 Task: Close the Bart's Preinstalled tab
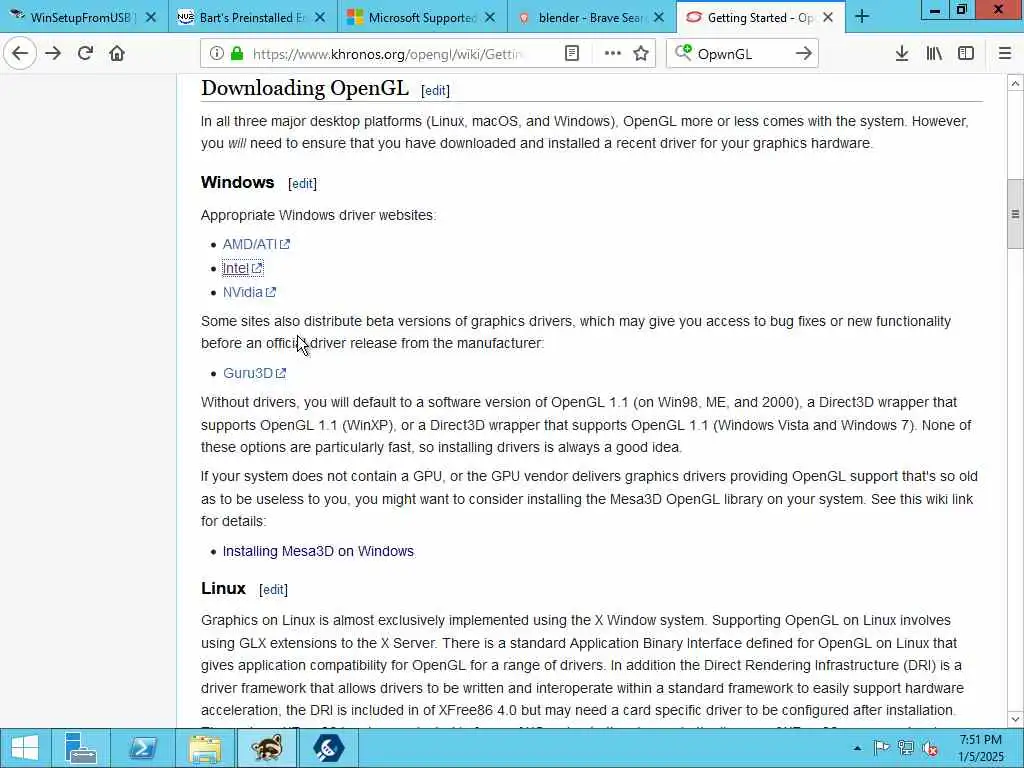click(x=320, y=18)
